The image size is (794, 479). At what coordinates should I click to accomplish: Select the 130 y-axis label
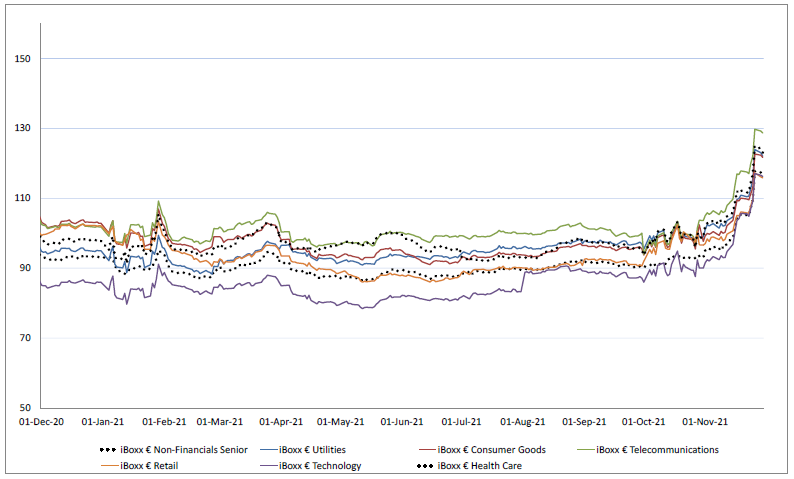[23, 129]
